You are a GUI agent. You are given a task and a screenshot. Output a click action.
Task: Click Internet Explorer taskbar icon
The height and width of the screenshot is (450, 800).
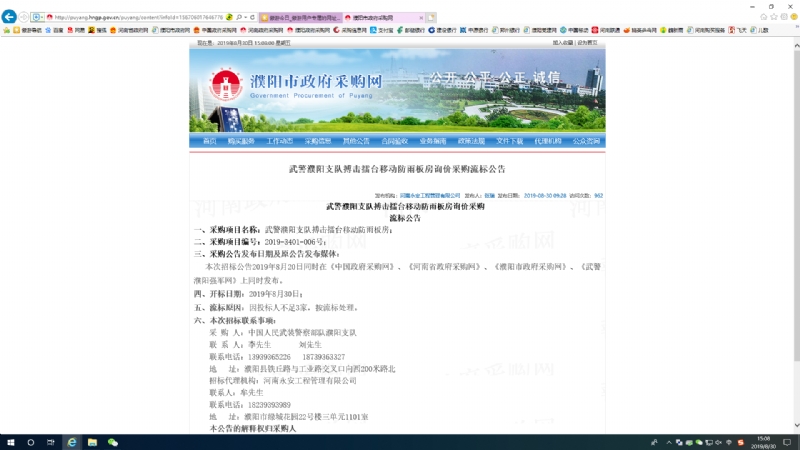click(71, 442)
